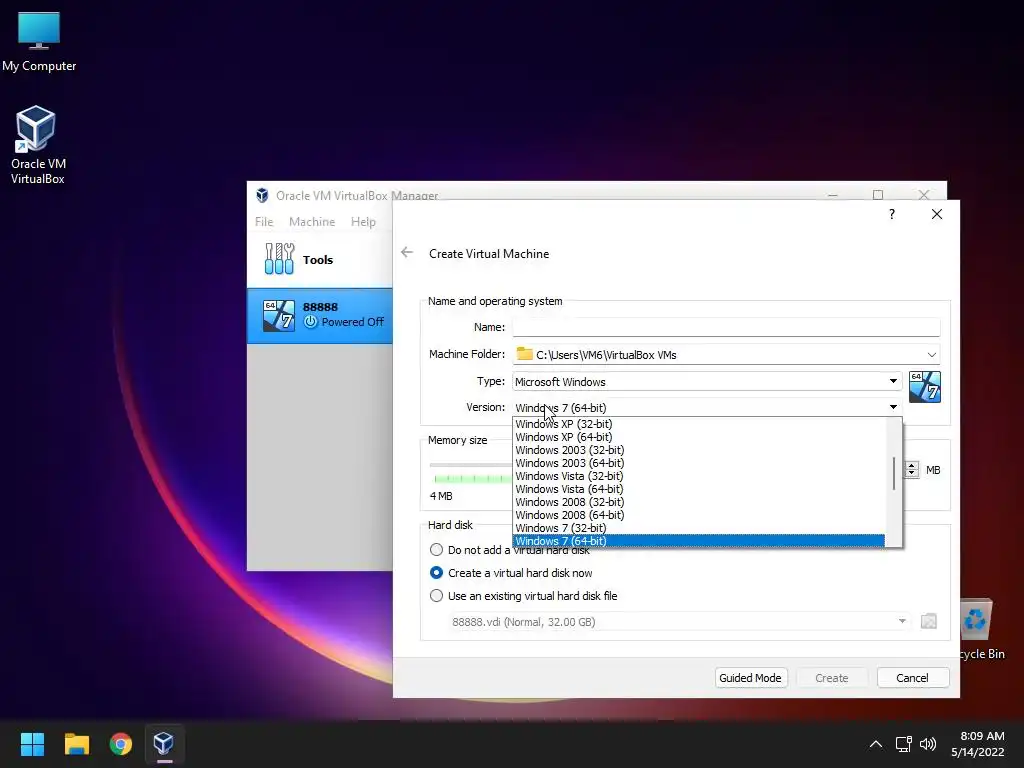Click VirtualBox taskbar icon
Screen dimensions: 1024x768
tap(164, 744)
